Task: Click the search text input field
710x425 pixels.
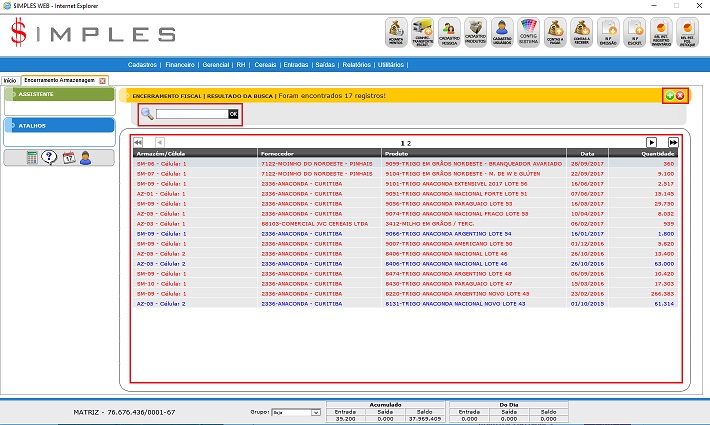Action: (x=191, y=114)
